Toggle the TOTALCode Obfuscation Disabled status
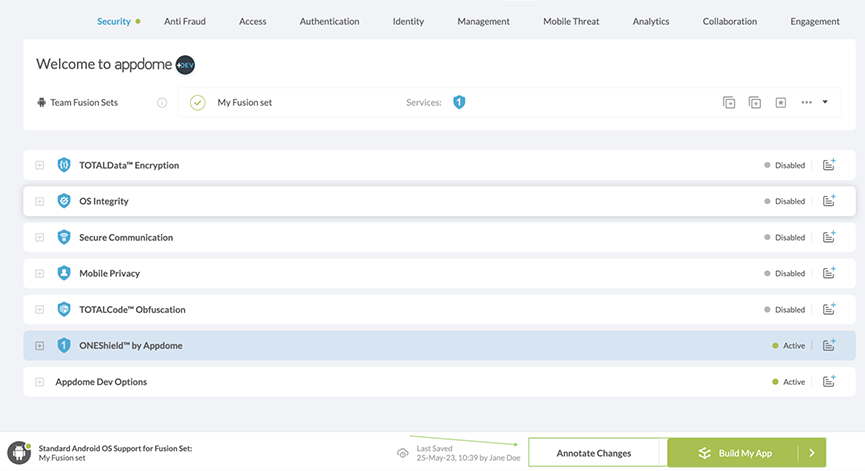Image resolution: width=865 pixels, height=471 pixels. (x=784, y=310)
